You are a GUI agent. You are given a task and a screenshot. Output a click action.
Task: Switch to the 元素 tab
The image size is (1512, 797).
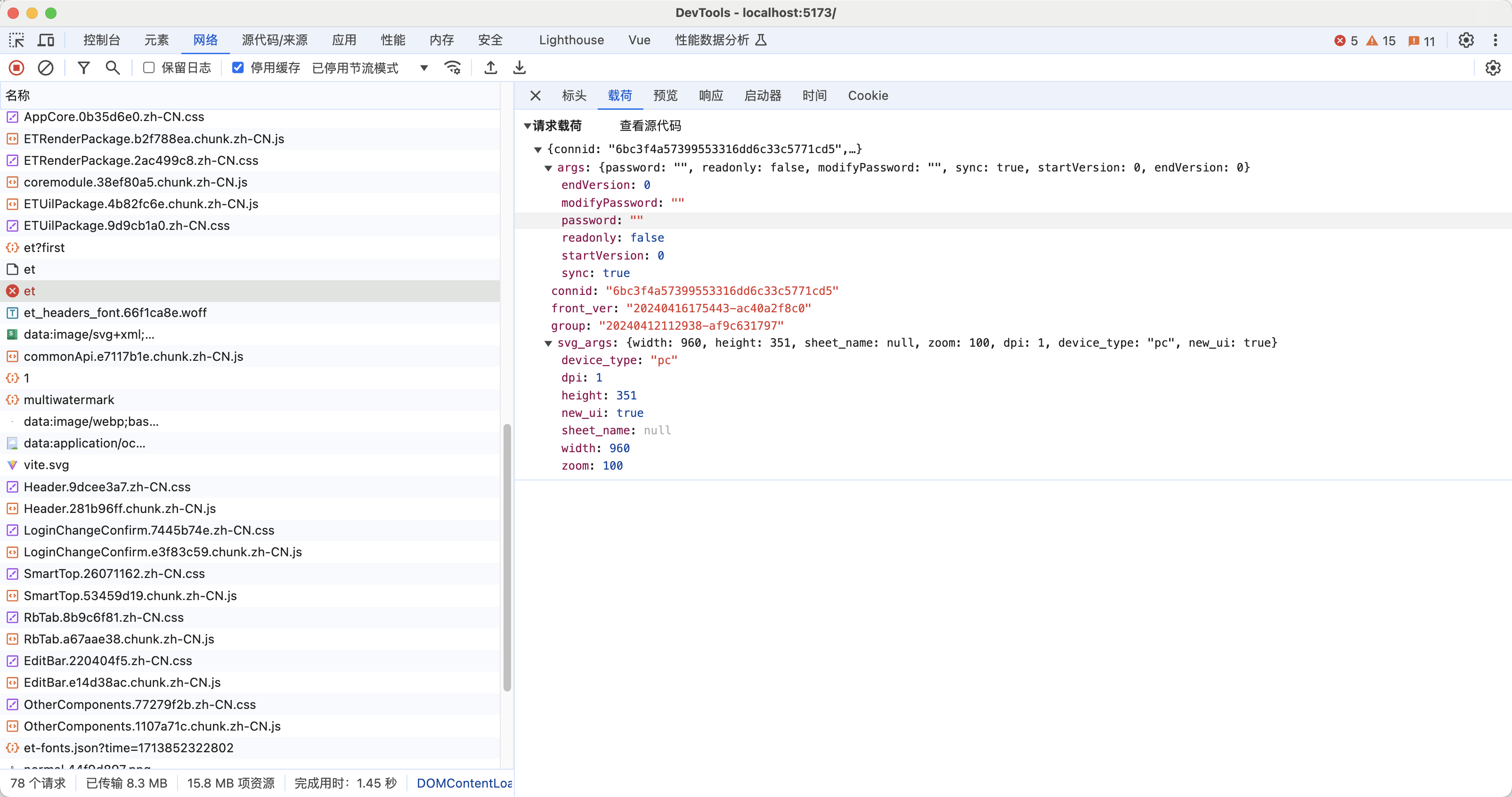(157, 40)
